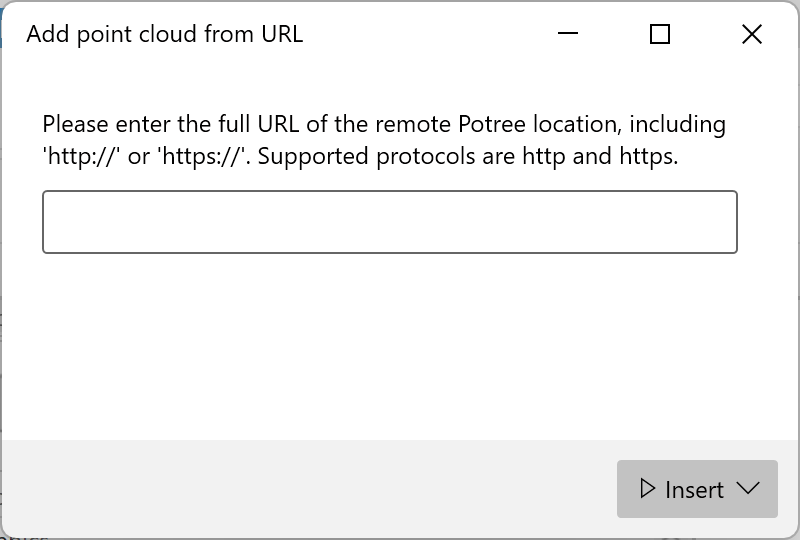Select the square maximize icon in title bar
800x540 pixels.
(x=660, y=34)
